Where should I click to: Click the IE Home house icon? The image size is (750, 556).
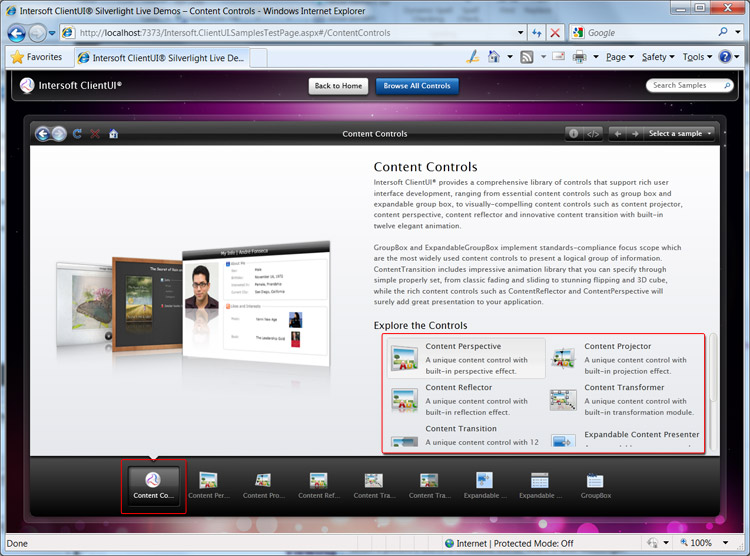coord(494,57)
